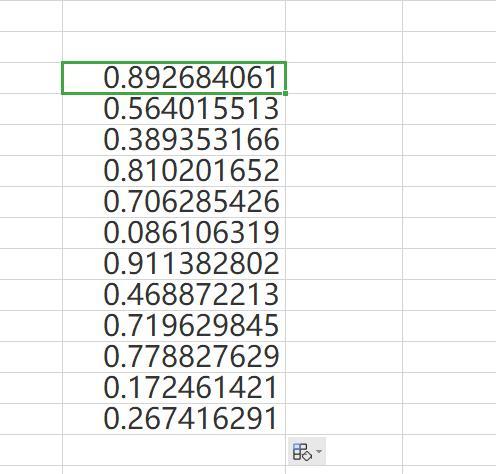Select the cell containing 0.911382802
The height and width of the screenshot is (474, 496).
(x=174, y=264)
